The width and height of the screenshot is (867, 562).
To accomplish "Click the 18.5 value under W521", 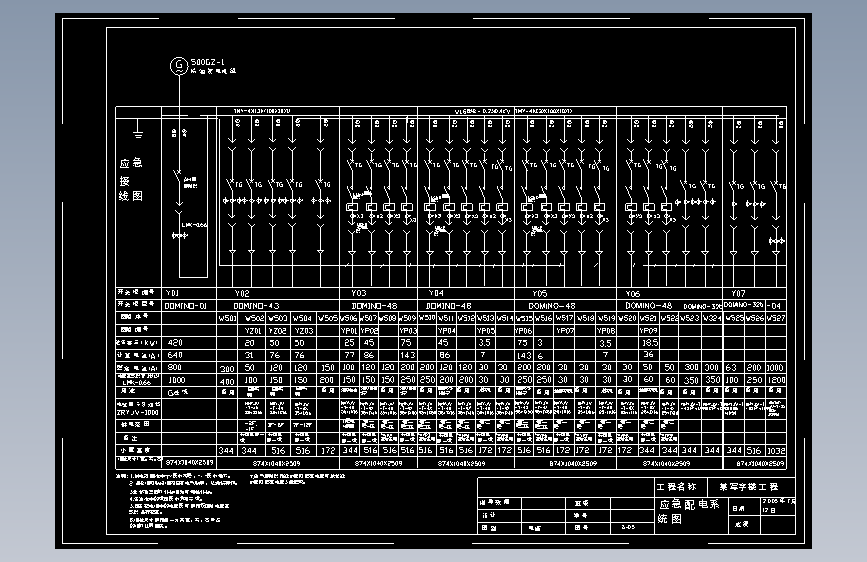I will [650, 343].
